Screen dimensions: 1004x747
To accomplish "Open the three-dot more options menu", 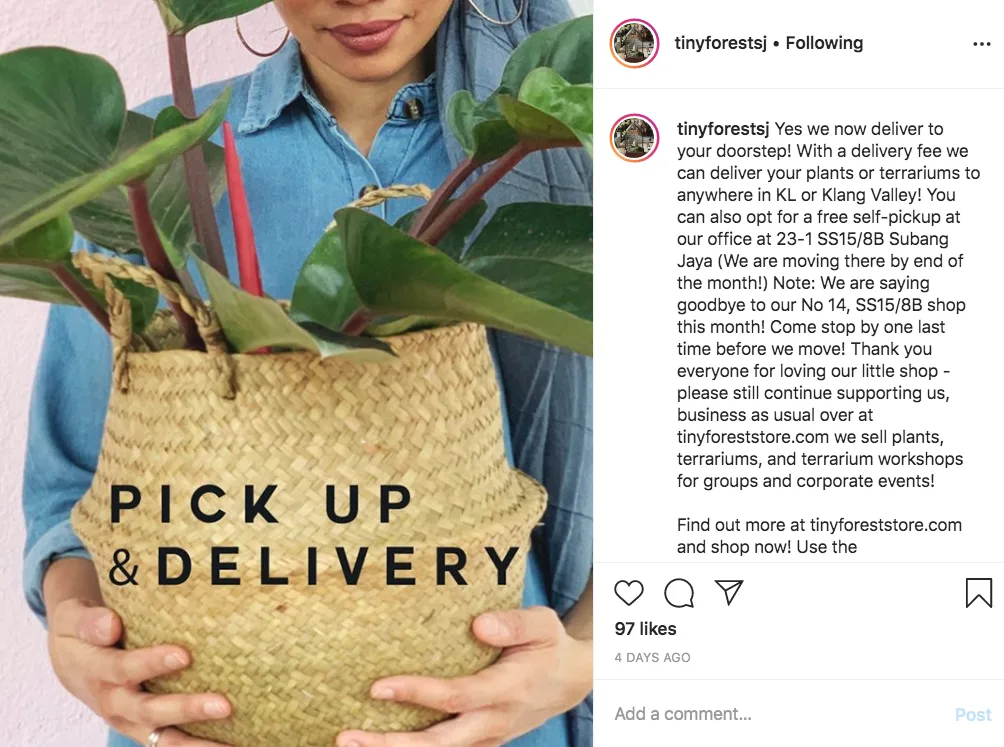I will click(982, 44).
